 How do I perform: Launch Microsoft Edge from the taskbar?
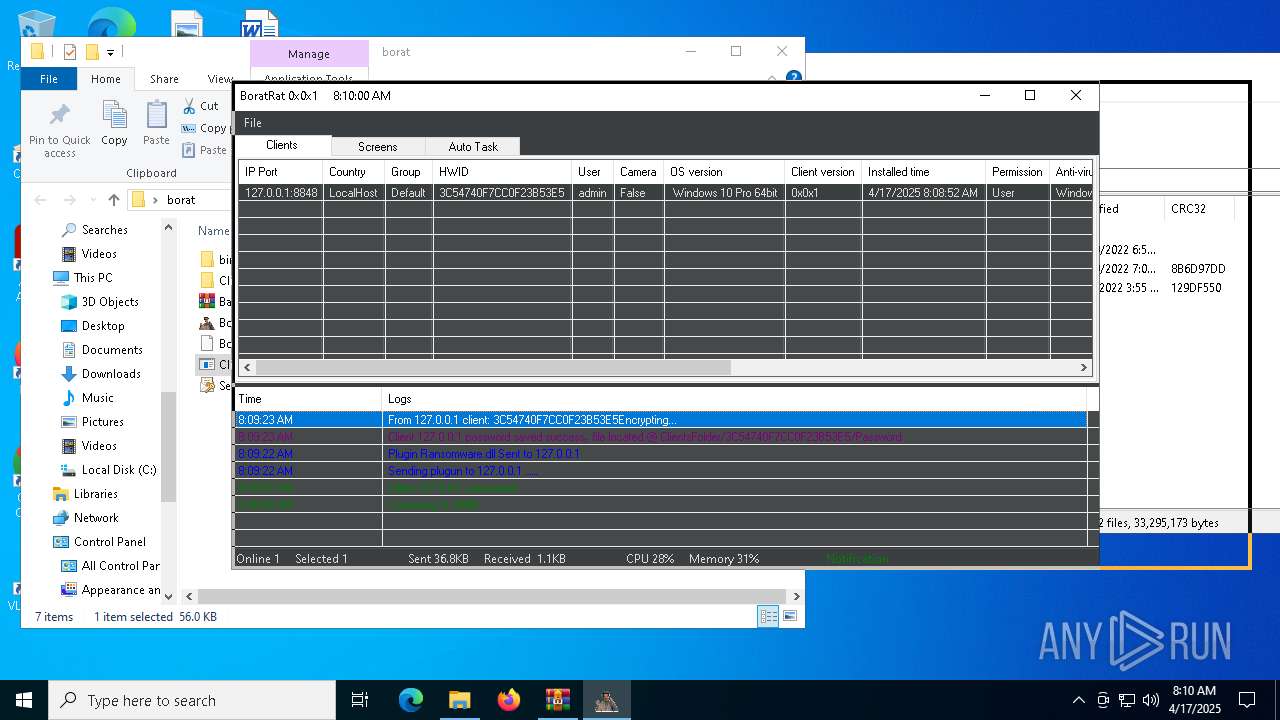click(x=411, y=700)
